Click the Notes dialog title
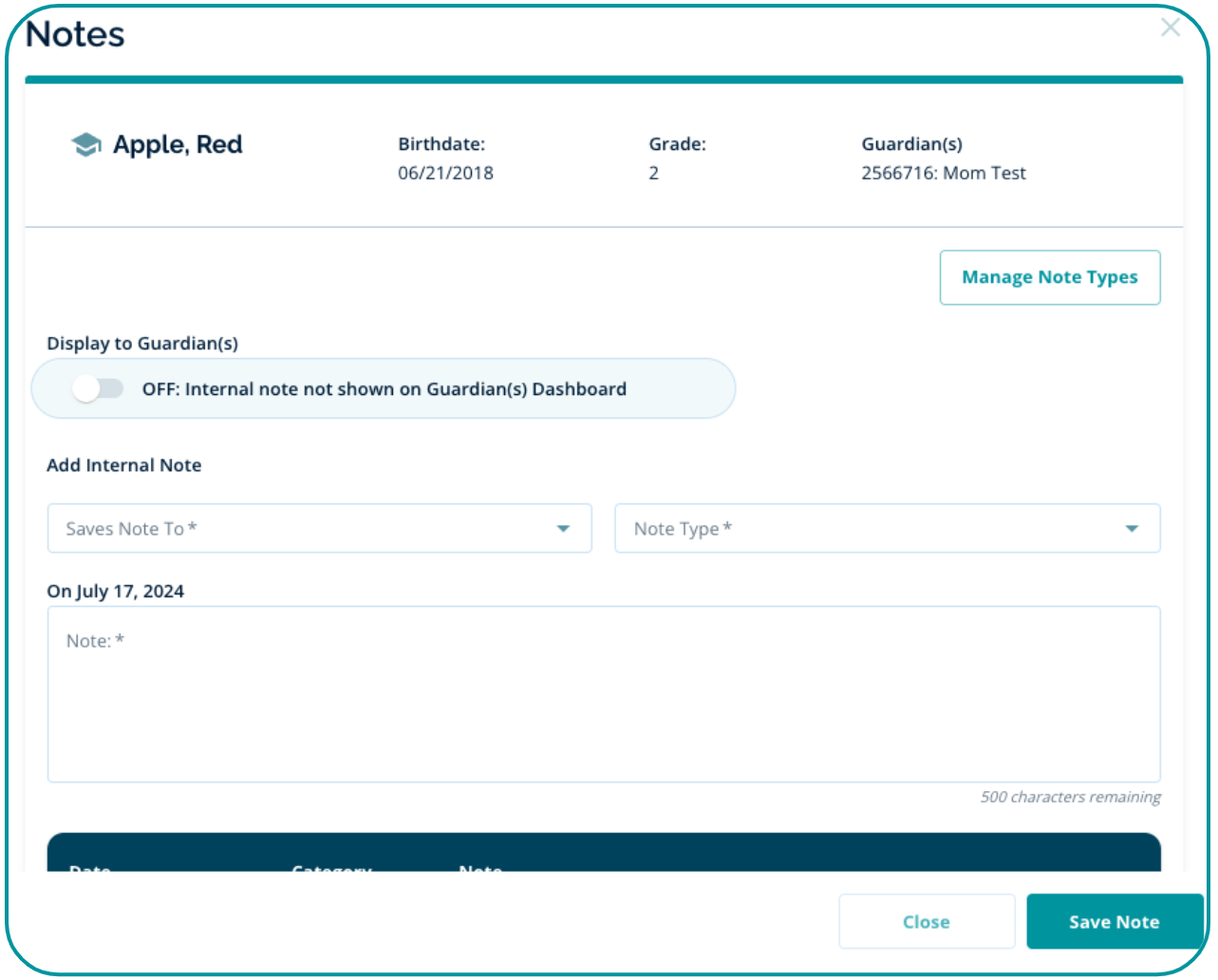1218x980 pixels. pyautogui.click(x=75, y=34)
